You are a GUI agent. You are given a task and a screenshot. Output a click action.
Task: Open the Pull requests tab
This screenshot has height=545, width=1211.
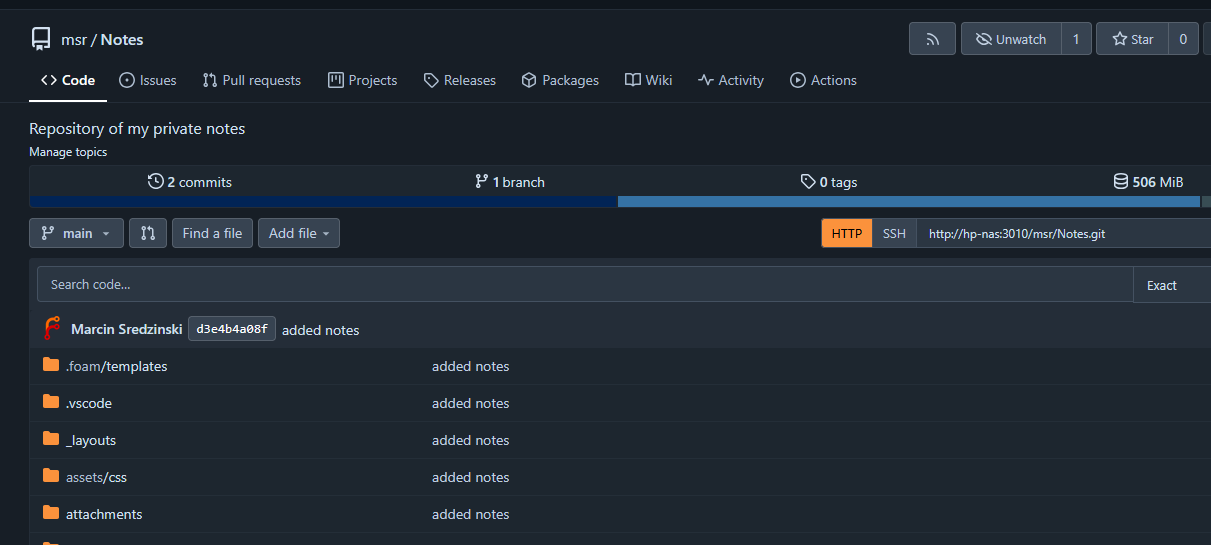click(x=251, y=80)
